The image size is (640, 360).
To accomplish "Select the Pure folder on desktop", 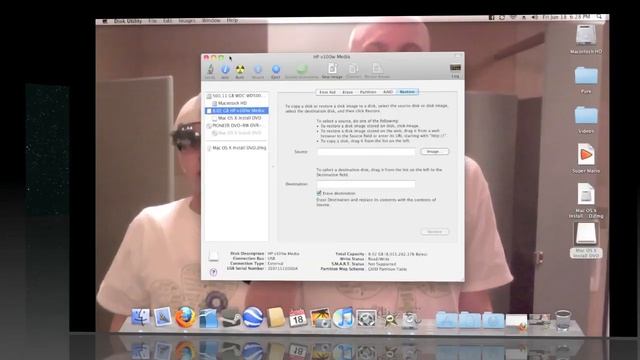I will tap(586, 80).
